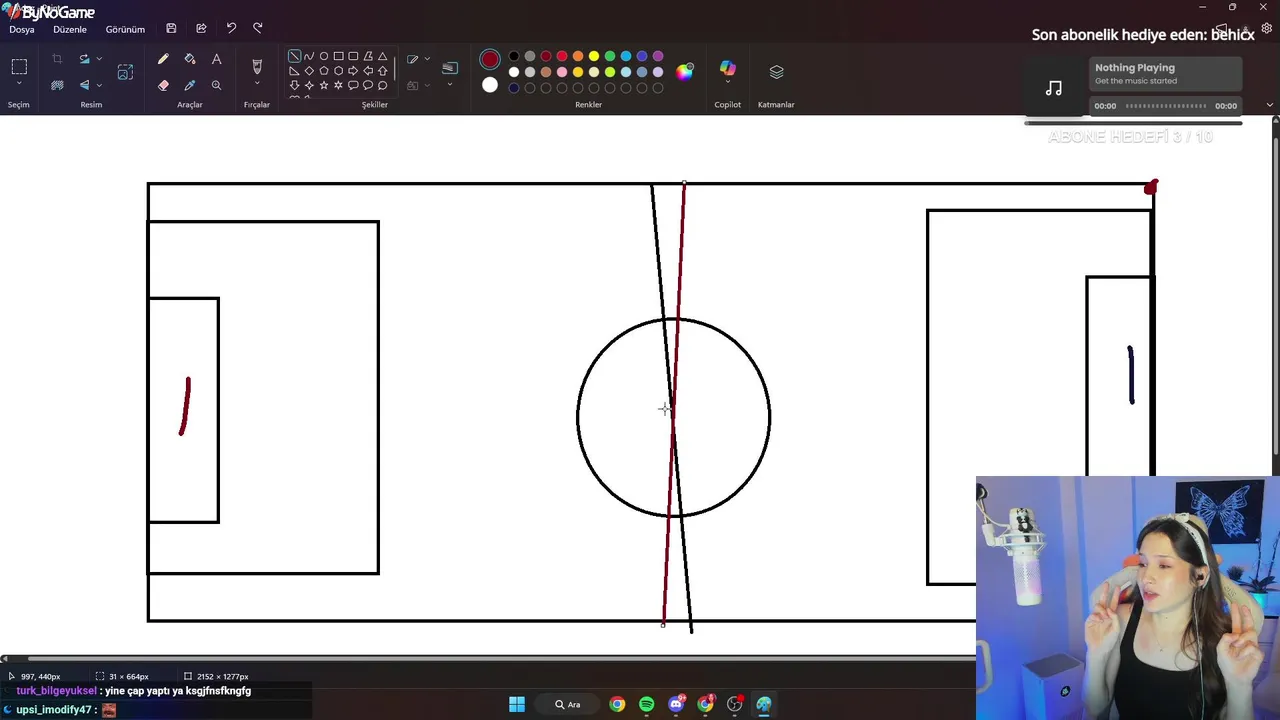Select the Oval shape
The image size is (1280, 720).
[x=324, y=56]
